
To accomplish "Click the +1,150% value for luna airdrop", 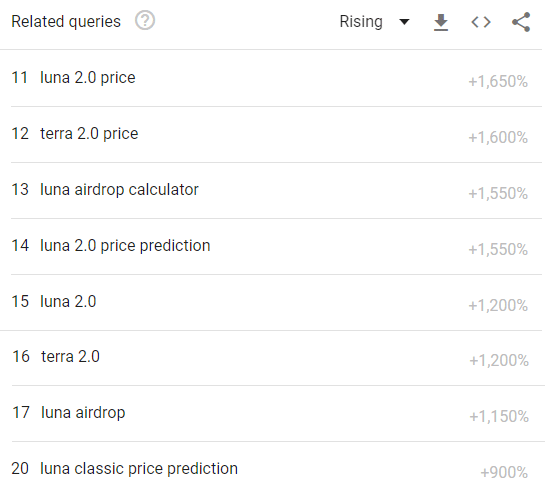I will 499,417.
